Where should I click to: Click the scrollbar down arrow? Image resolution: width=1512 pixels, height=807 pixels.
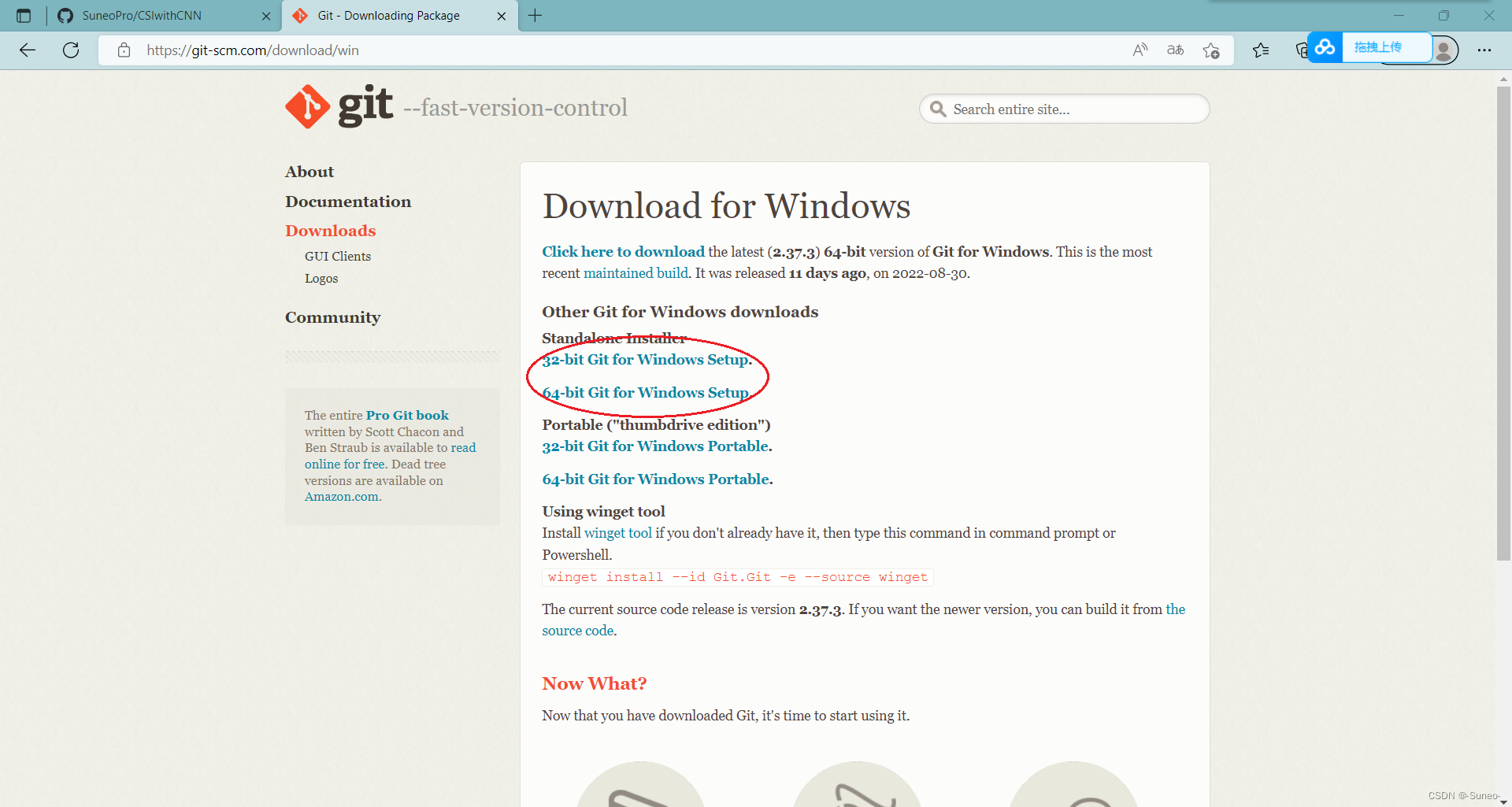click(1503, 801)
